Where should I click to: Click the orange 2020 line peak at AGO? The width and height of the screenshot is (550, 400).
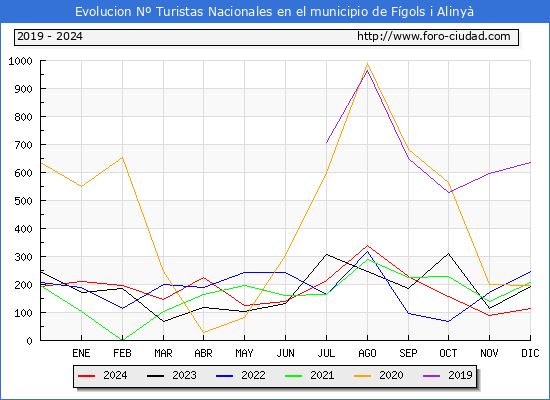point(367,64)
